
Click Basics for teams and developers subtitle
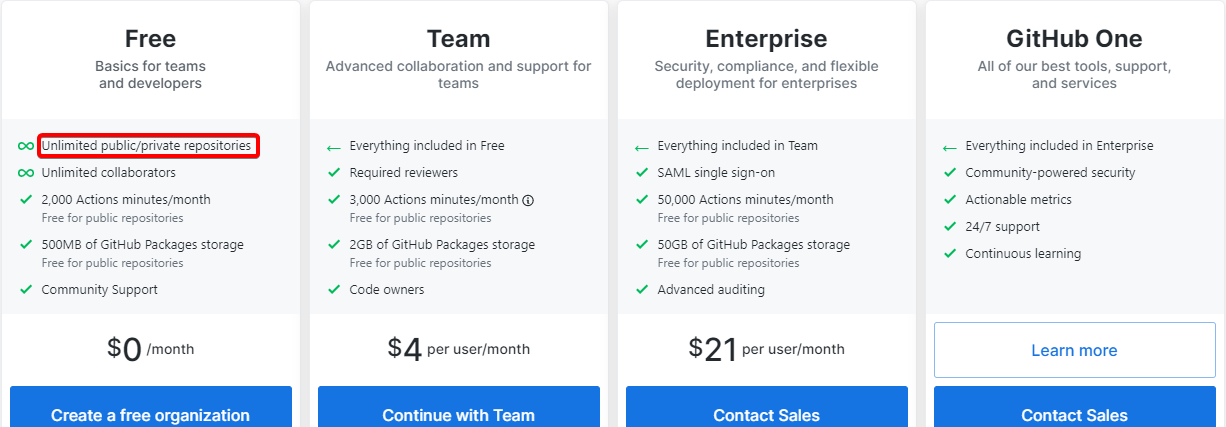[x=151, y=75]
